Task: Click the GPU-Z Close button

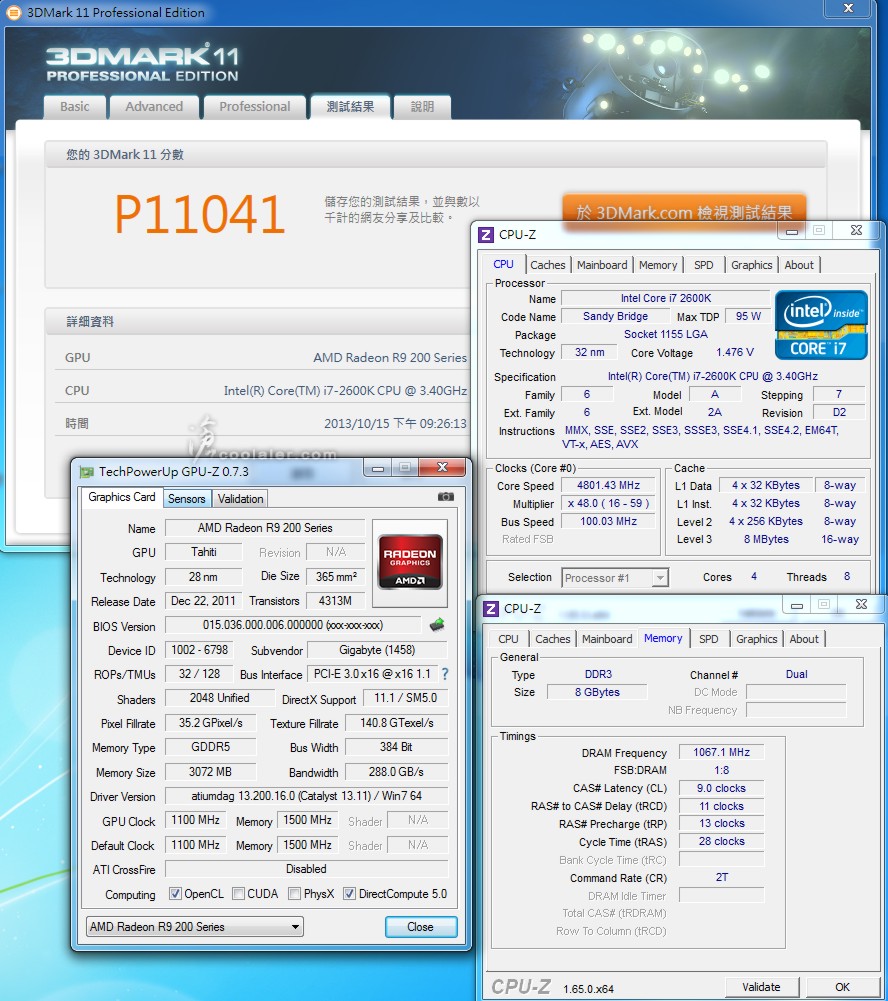Action: coord(421,926)
